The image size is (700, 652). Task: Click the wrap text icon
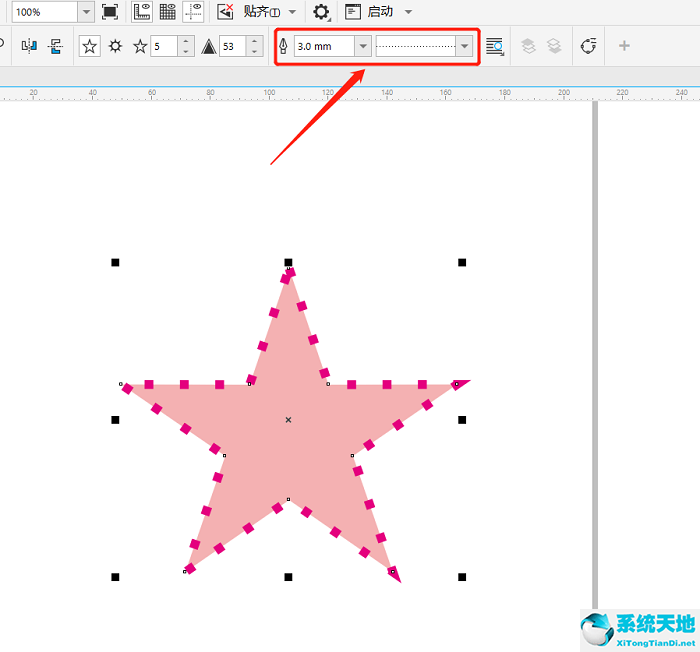pyautogui.click(x=494, y=46)
